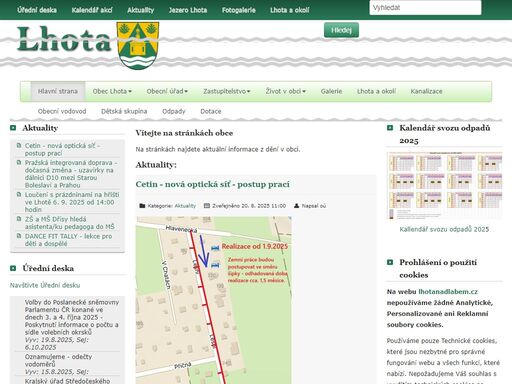Screen dimensions: 512x384
Task: Open Galerie in the main menu
Action: (x=331, y=91)
